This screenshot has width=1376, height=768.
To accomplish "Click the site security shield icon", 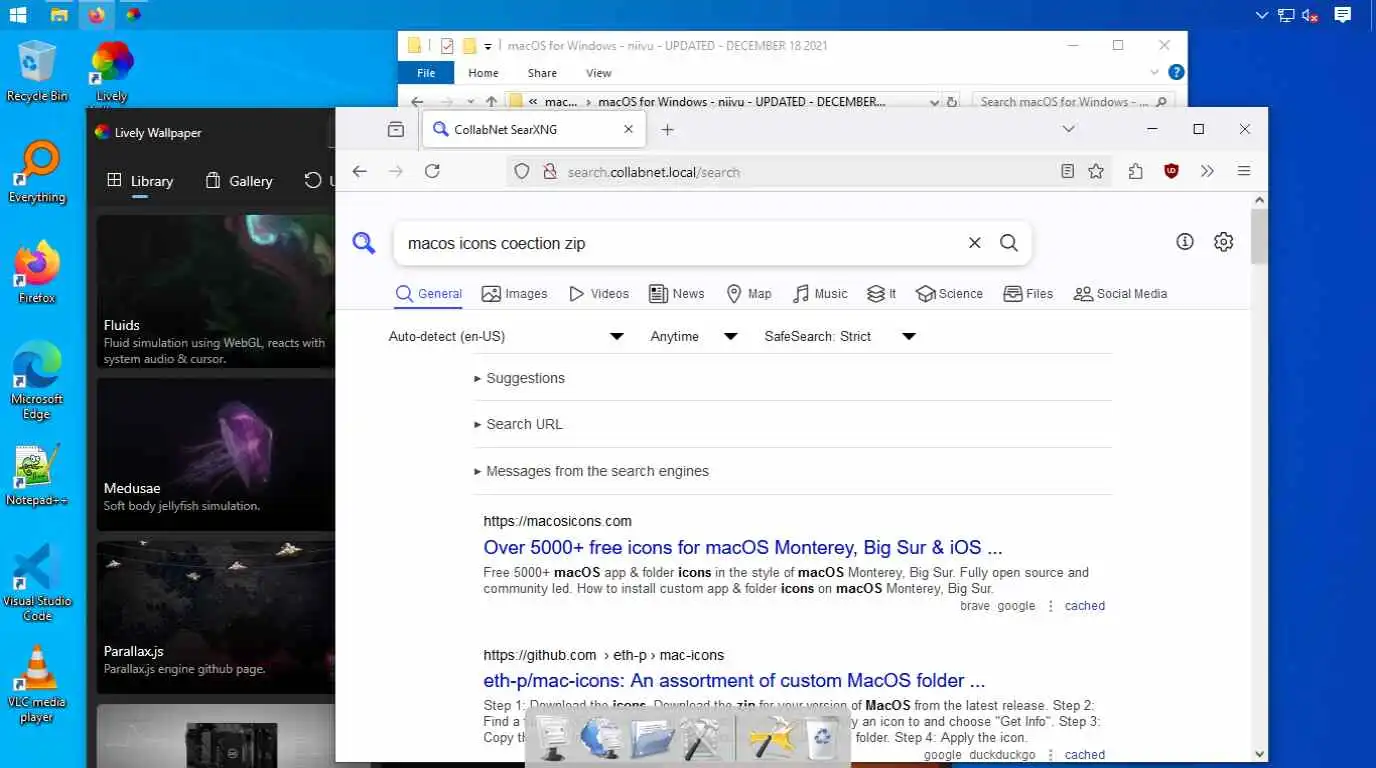I will click(x=522, y=172).
